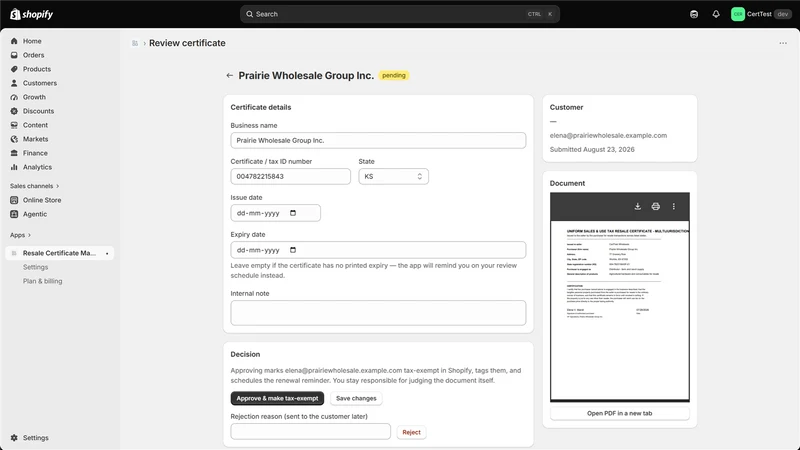Click the Submitted August 23, 2026 text
This screenshot has height=450, width=800.
(592, 149)
